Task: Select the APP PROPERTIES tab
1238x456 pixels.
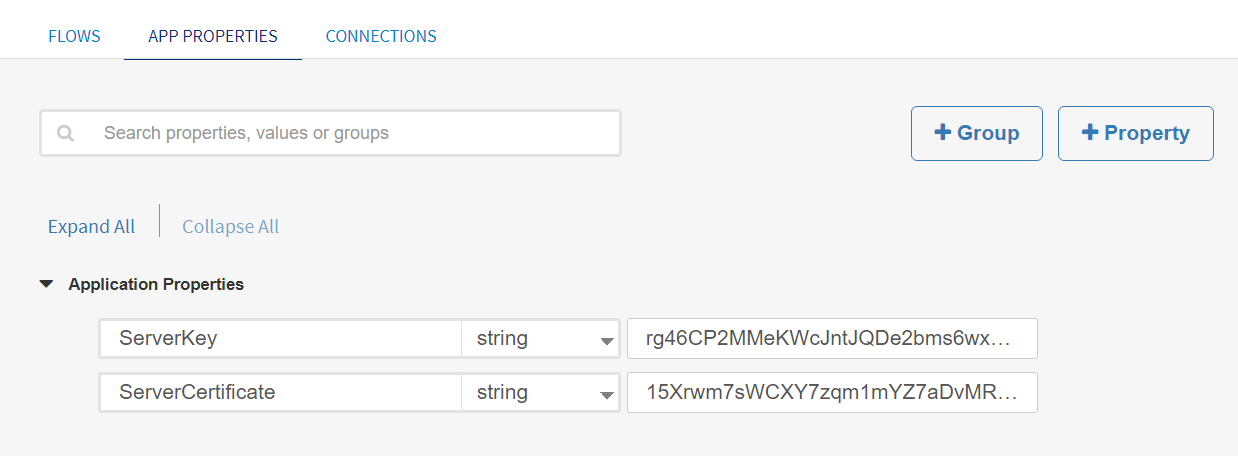Action: pos(213,36)
